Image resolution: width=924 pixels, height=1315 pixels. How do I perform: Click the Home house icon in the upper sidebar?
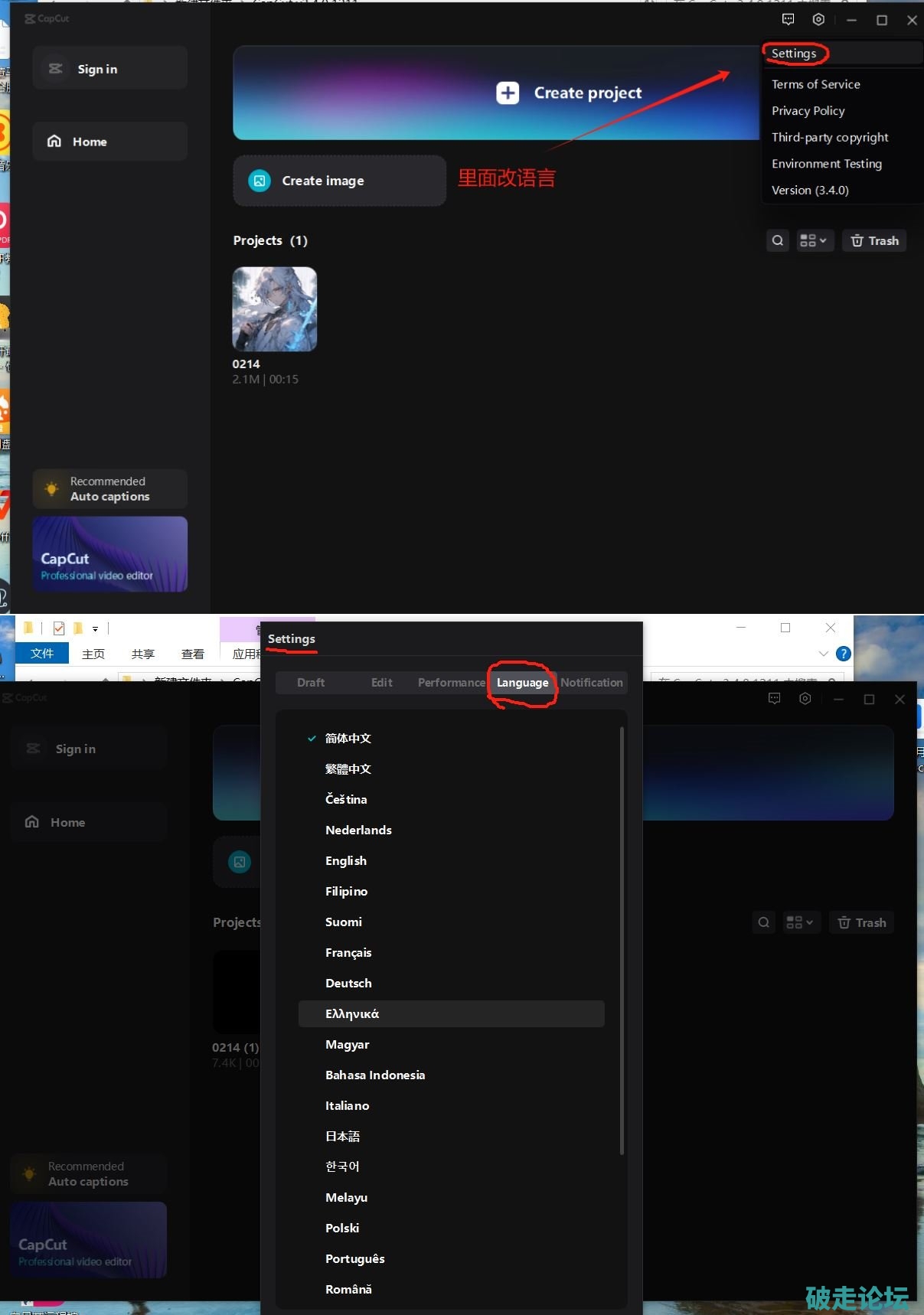point(54,141)
